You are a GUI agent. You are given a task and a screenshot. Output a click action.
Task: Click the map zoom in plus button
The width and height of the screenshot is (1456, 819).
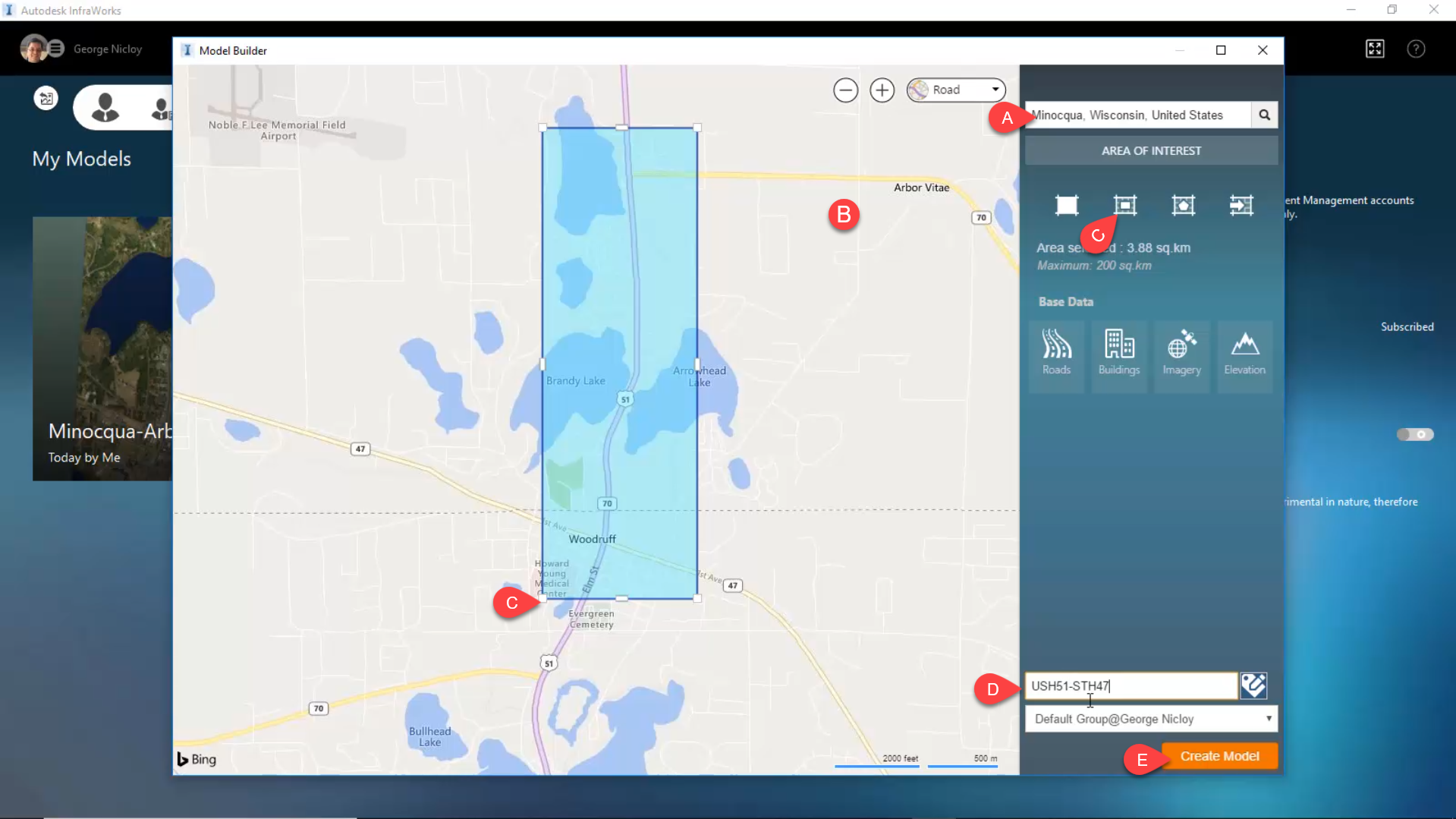(x=882, y=90)
